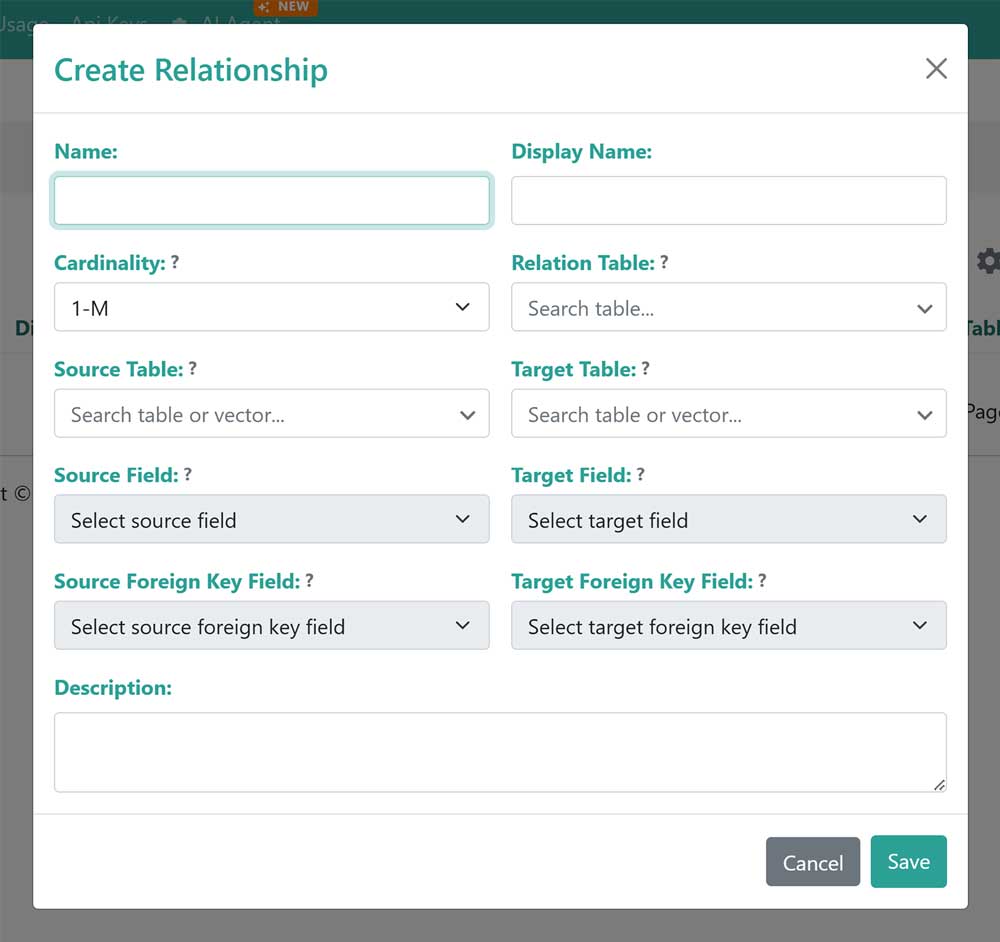
Task: Click the Description: label
Action: (113, 688)
